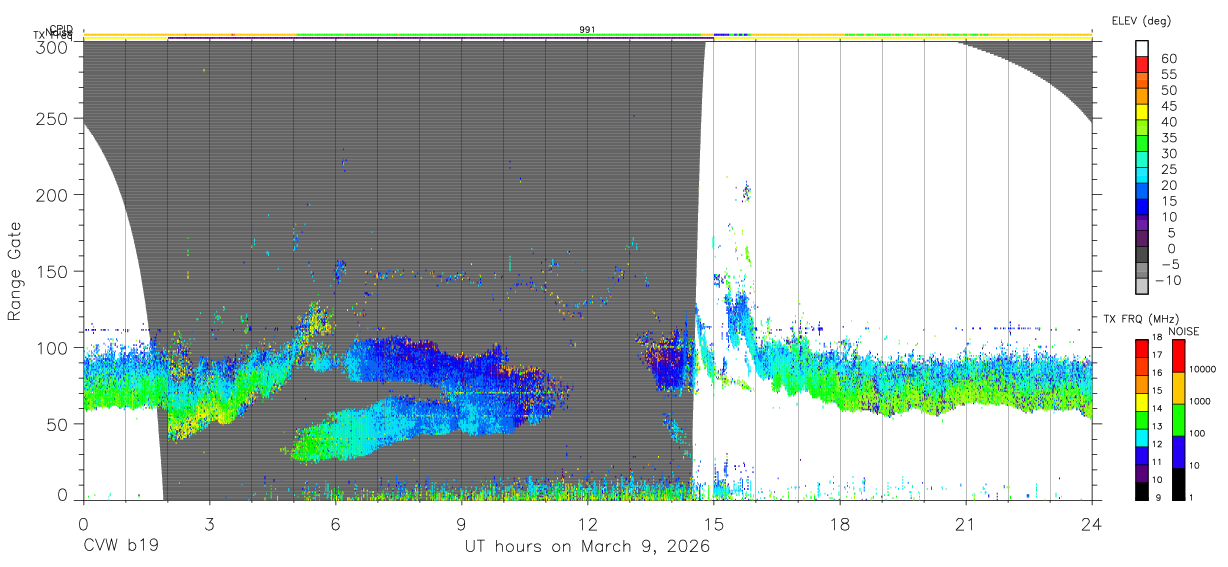Image resolution: width=1228 pixels, height=567 pixels.
Task: Click the '50' range gate tick label
Action: 59,423
